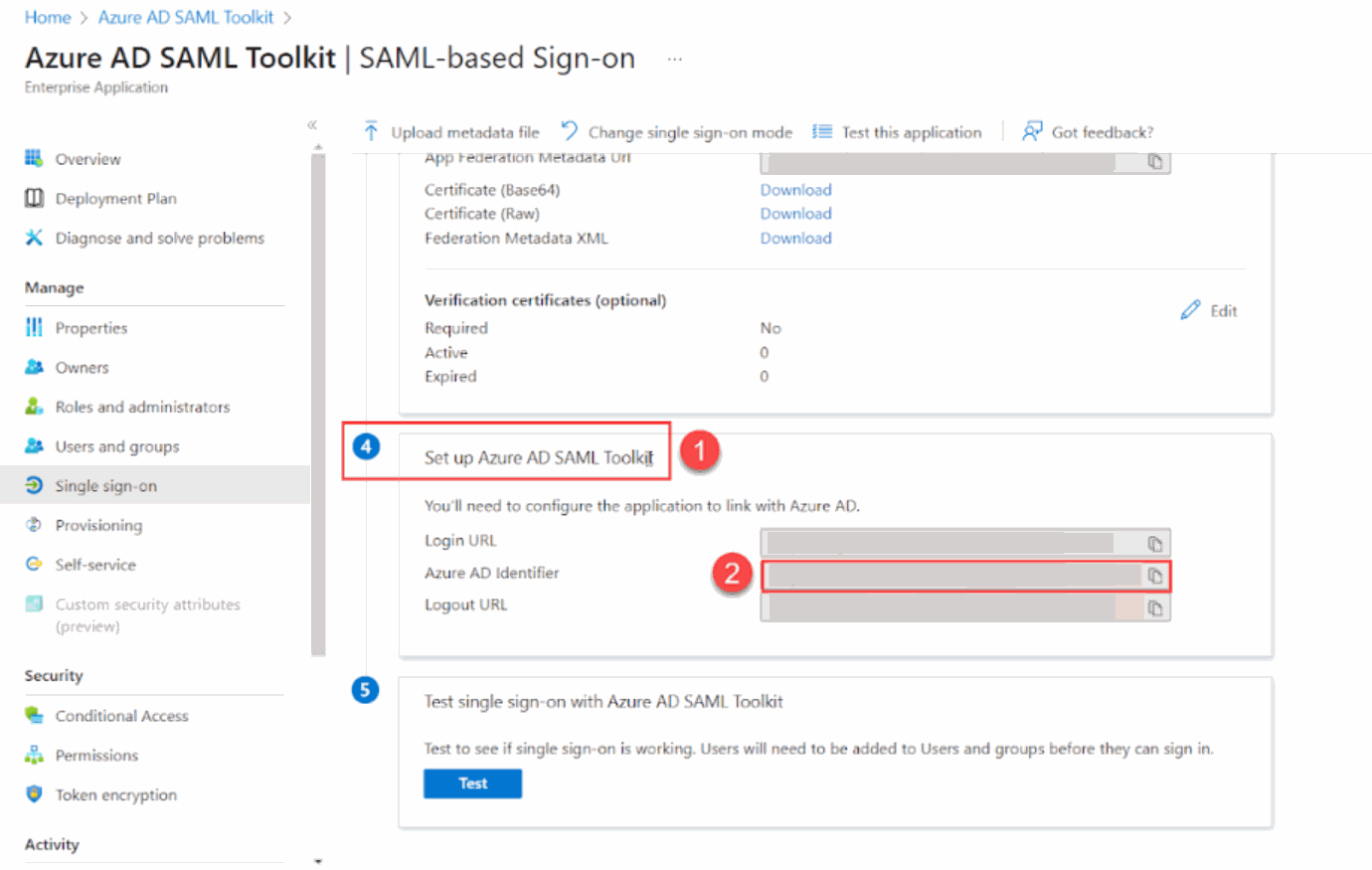Copy the Azure AD Identifier value
The width and height of the screenshot is (1372, 870).
[1155, 575]
